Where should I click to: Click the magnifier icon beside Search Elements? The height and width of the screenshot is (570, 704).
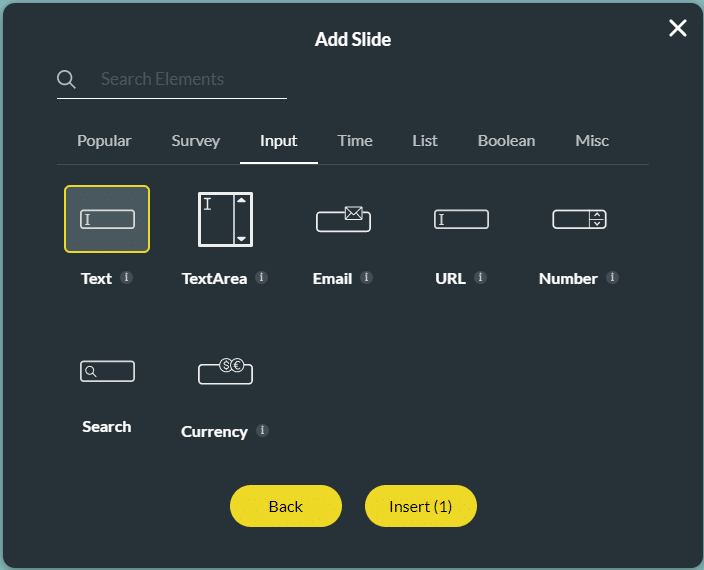point(66,79)
